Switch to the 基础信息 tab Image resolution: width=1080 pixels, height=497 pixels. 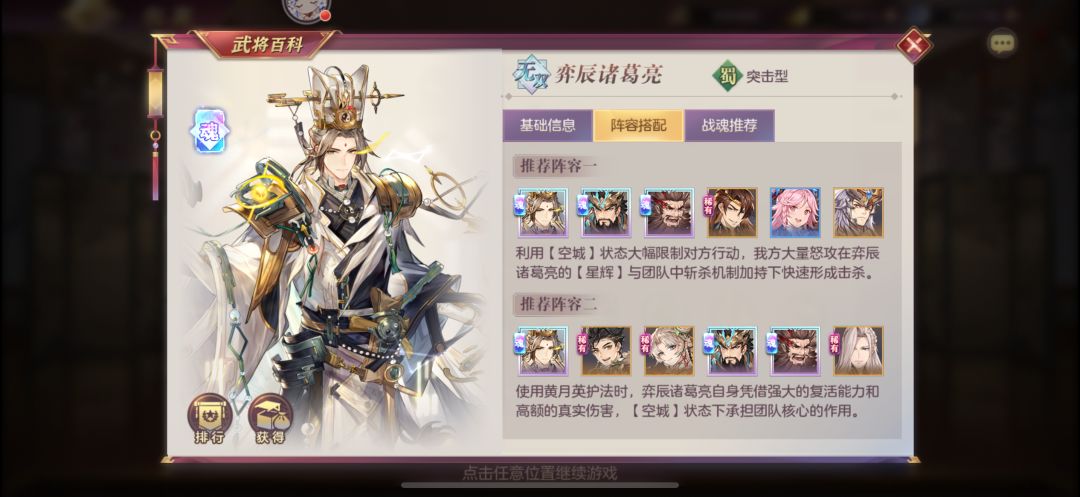(548, 125)
